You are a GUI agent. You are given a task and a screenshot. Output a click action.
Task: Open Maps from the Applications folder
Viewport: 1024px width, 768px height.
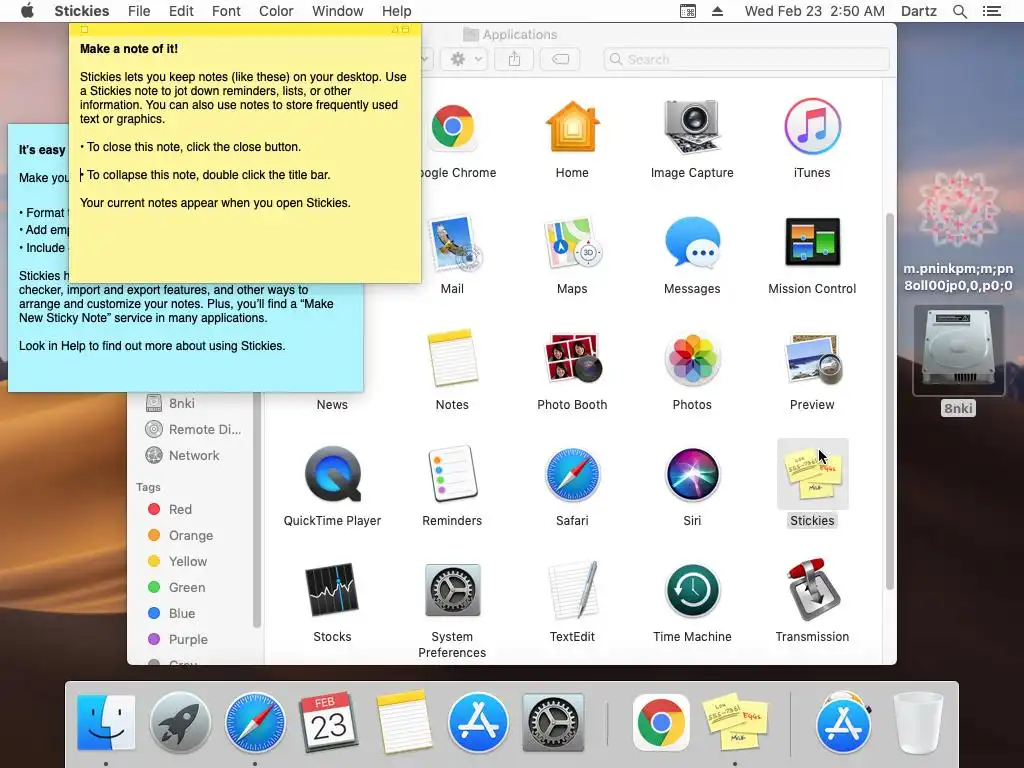pos(572,243)
